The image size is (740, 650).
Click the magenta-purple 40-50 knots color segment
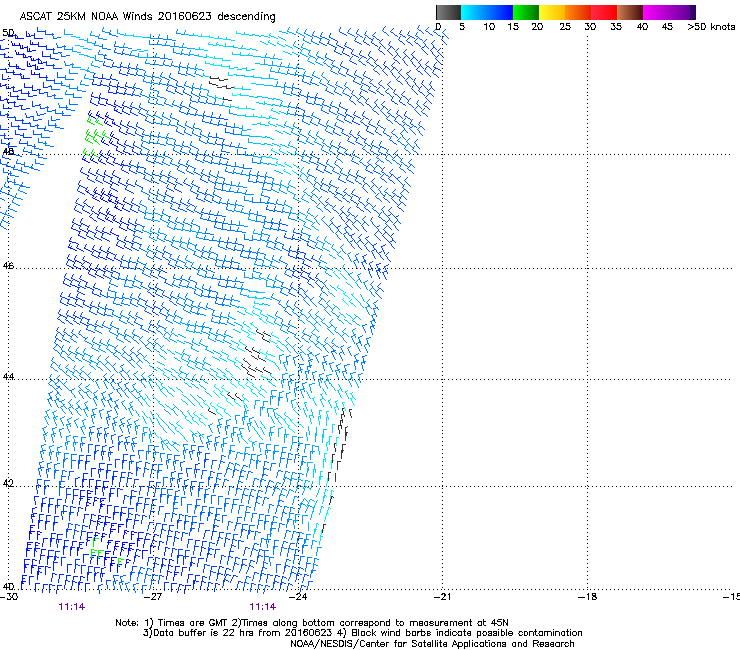click(669, 12)
